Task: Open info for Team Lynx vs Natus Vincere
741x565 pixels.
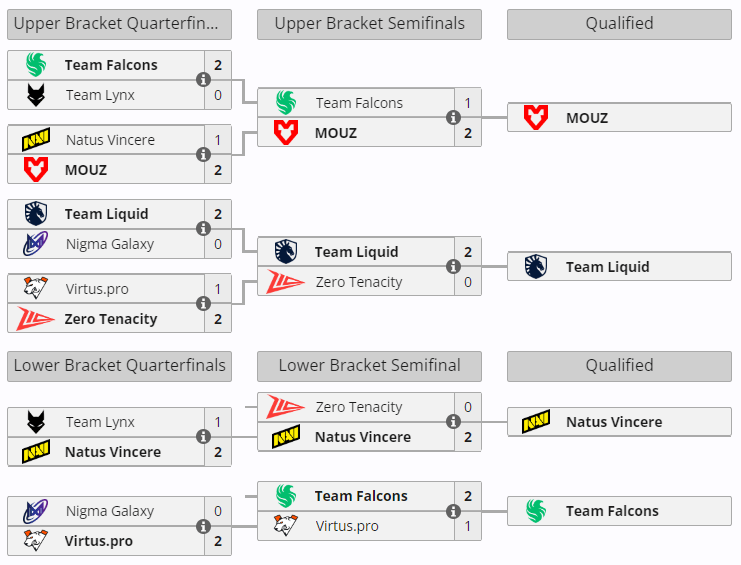Action: 204,437
